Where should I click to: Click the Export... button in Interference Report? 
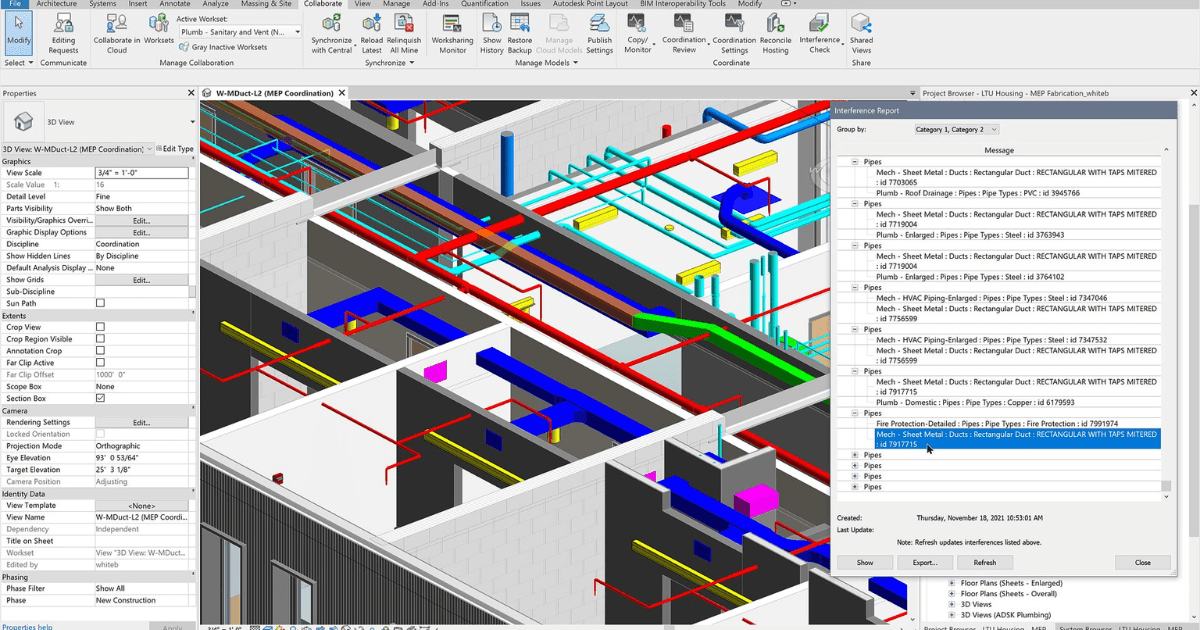click(925, 563)
